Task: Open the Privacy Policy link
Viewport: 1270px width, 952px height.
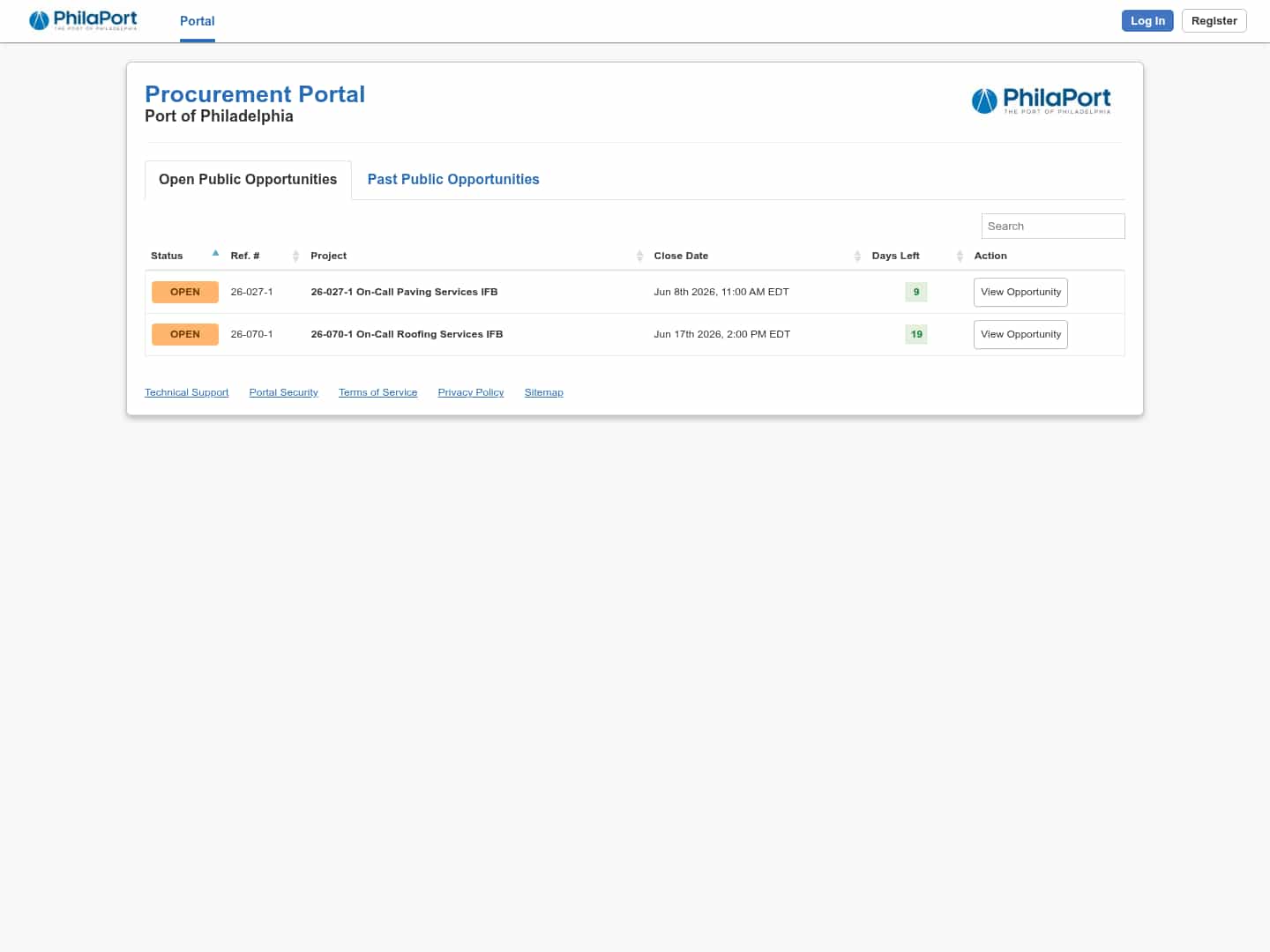Action: tap(471, 392)
